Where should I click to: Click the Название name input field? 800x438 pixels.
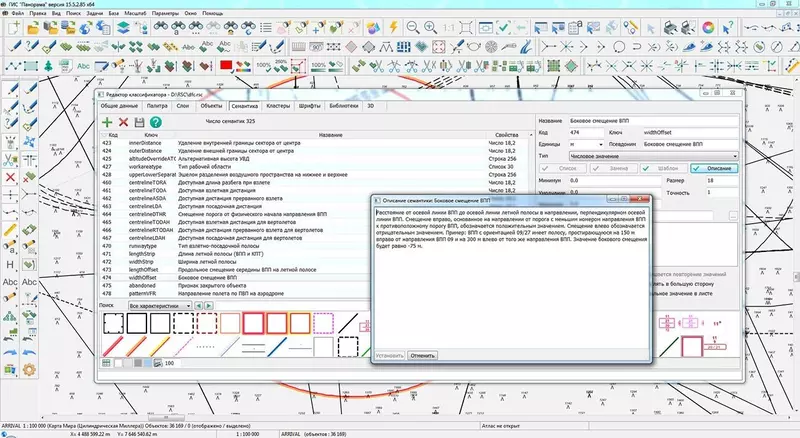[x=653, y=120]
